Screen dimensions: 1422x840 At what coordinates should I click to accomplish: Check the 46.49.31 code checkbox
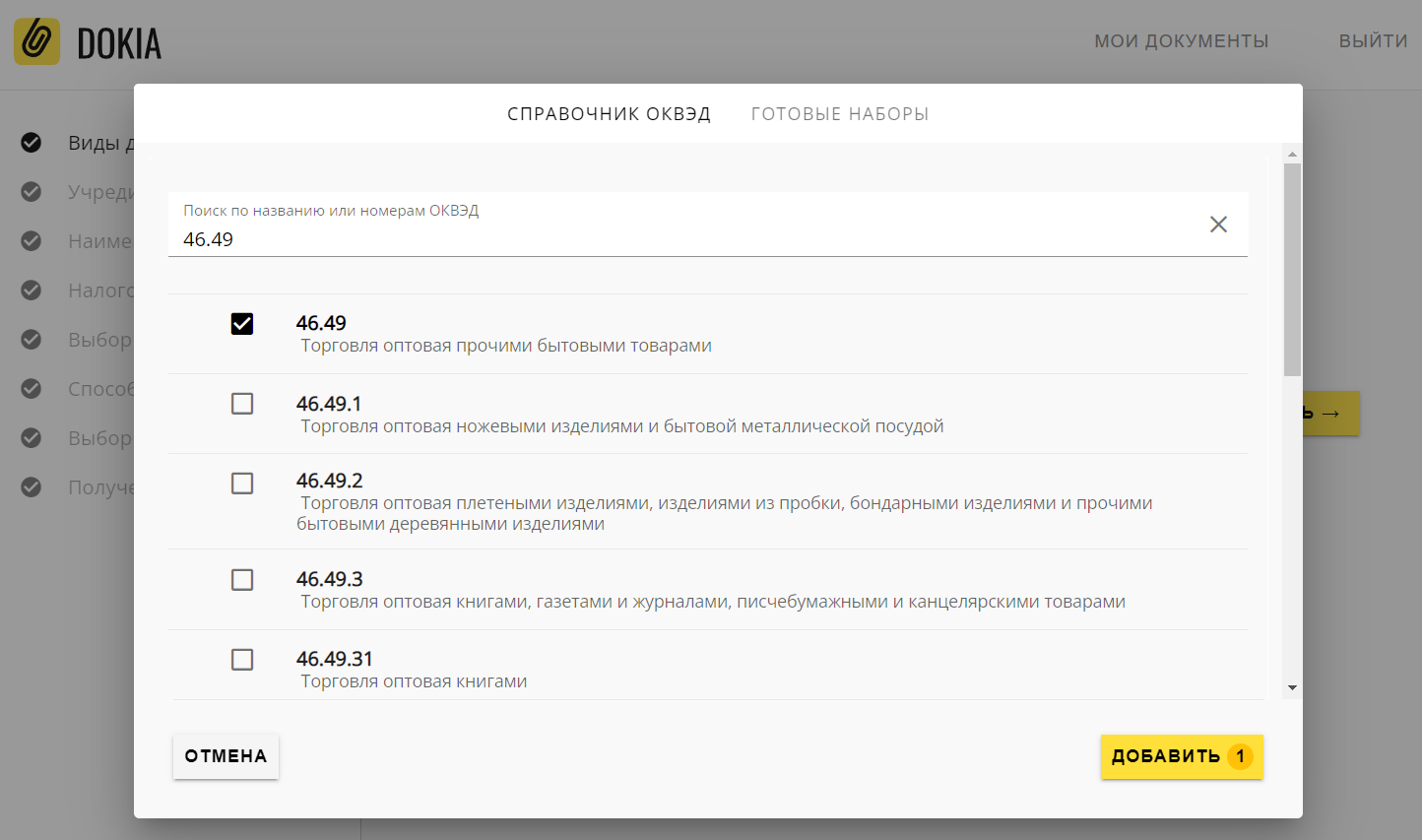pos(242,660)
